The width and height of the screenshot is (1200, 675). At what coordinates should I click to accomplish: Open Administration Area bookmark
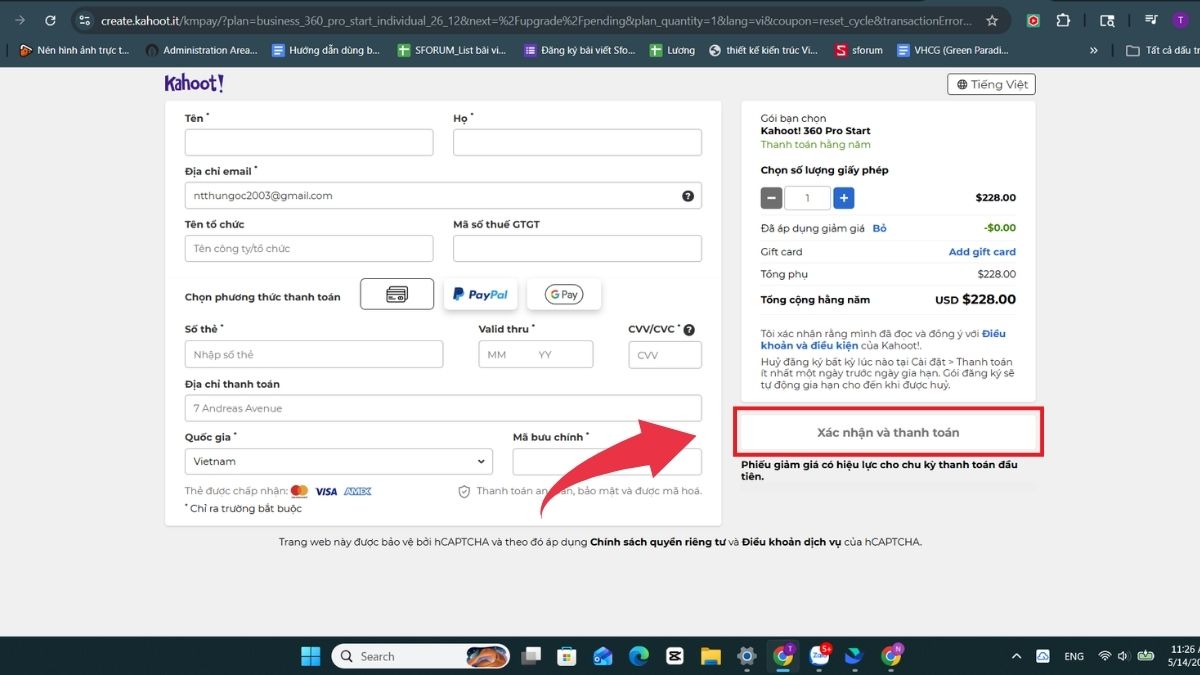point(201,50)
